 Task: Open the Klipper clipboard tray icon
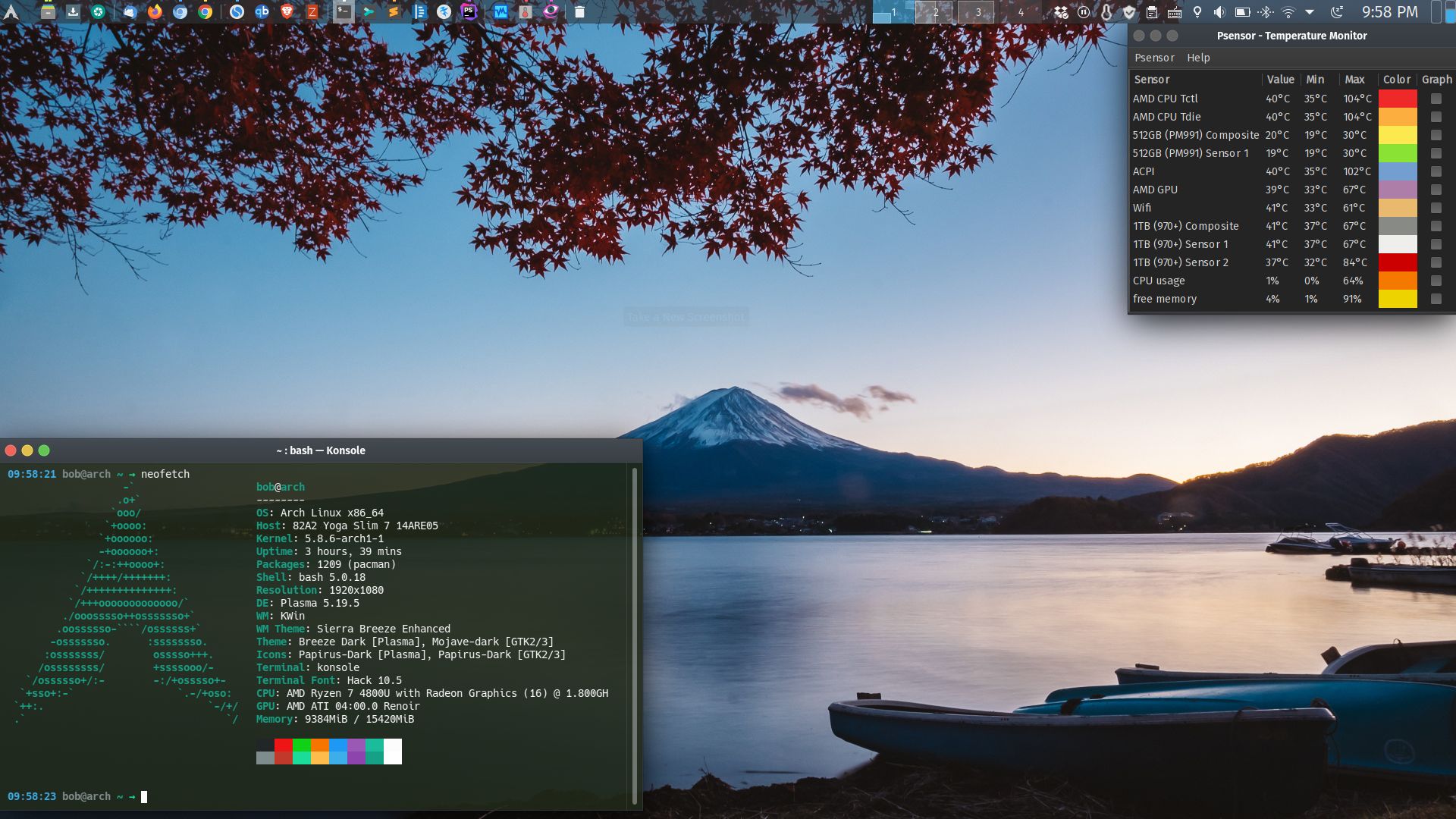click(1152, 12)
